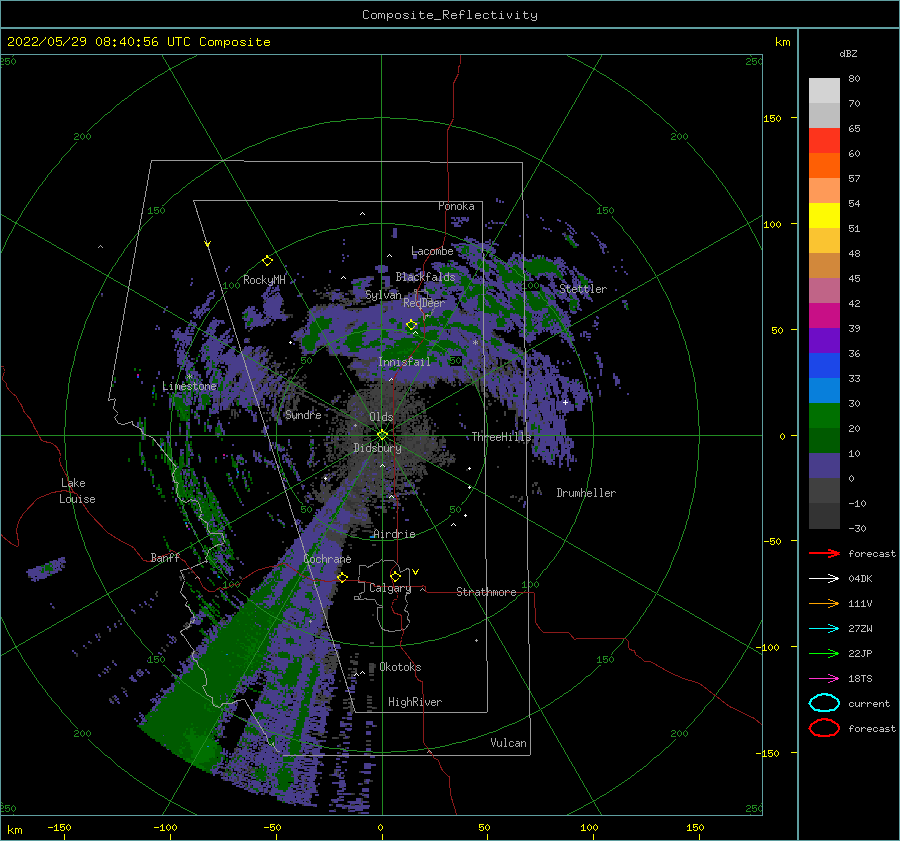Click the cyan 27ZW arrow icon
900x841 pixels.
point(824,629)
